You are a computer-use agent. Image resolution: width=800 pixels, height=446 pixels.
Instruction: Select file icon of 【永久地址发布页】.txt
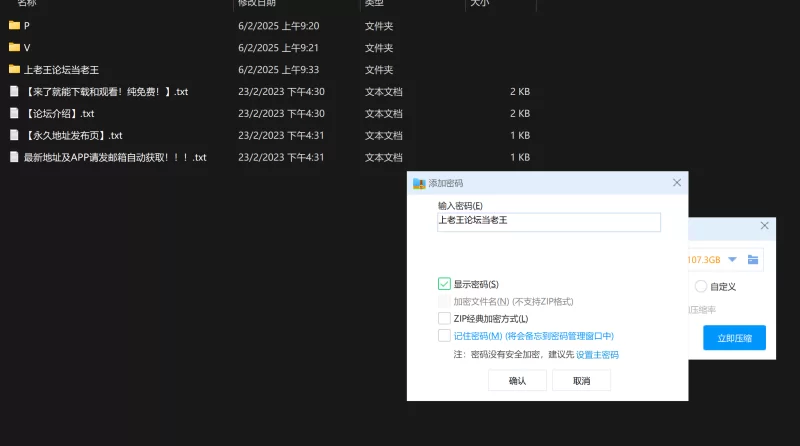coord(14,135)
